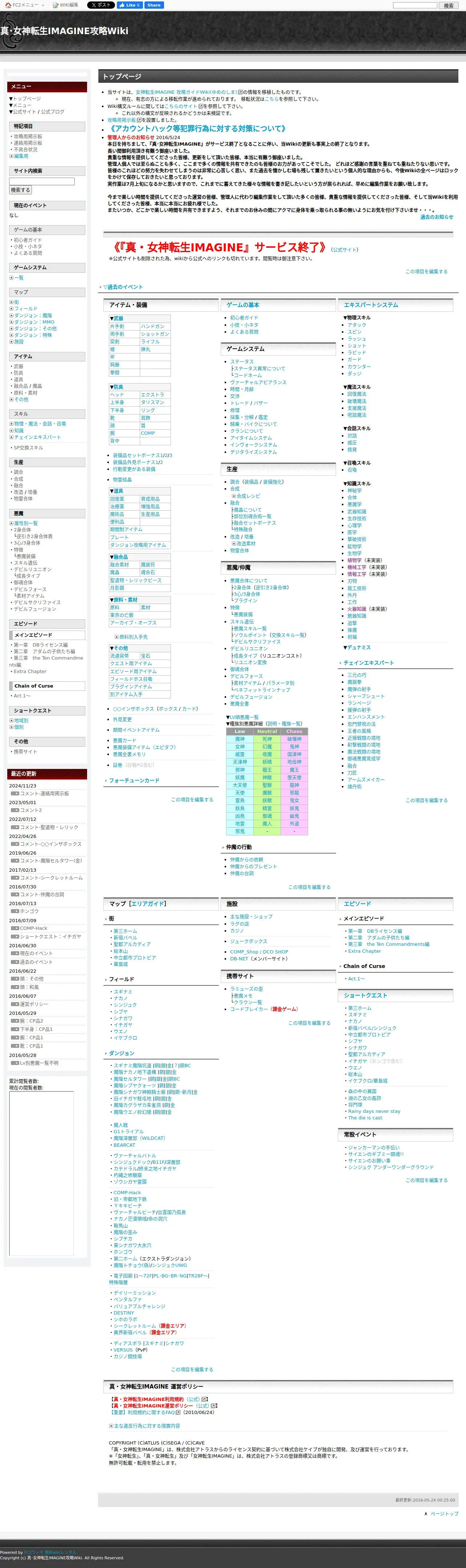Click arrow icon beside コメント-○○インザボックス
Viewport: 466px width, 1568px height.
tap(15, 844)
